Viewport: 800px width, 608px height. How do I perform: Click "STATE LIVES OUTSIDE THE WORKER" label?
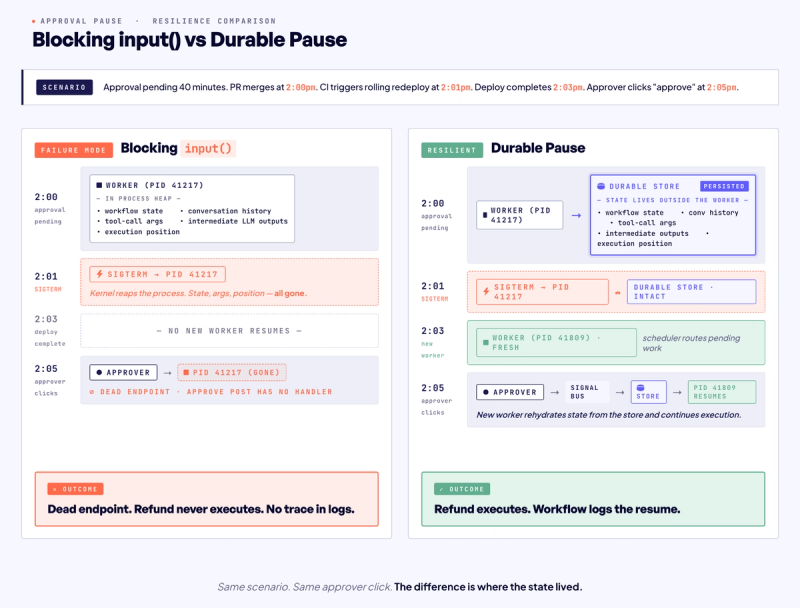(673, 200)
